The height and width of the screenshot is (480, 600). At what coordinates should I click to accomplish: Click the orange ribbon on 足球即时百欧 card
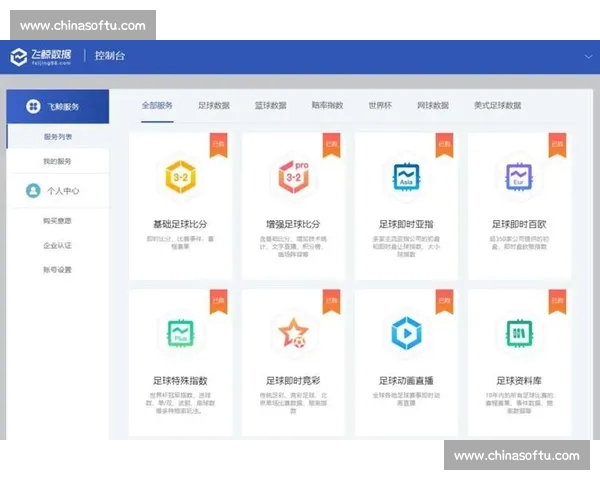pyautogui.click(x=558, y=145)
